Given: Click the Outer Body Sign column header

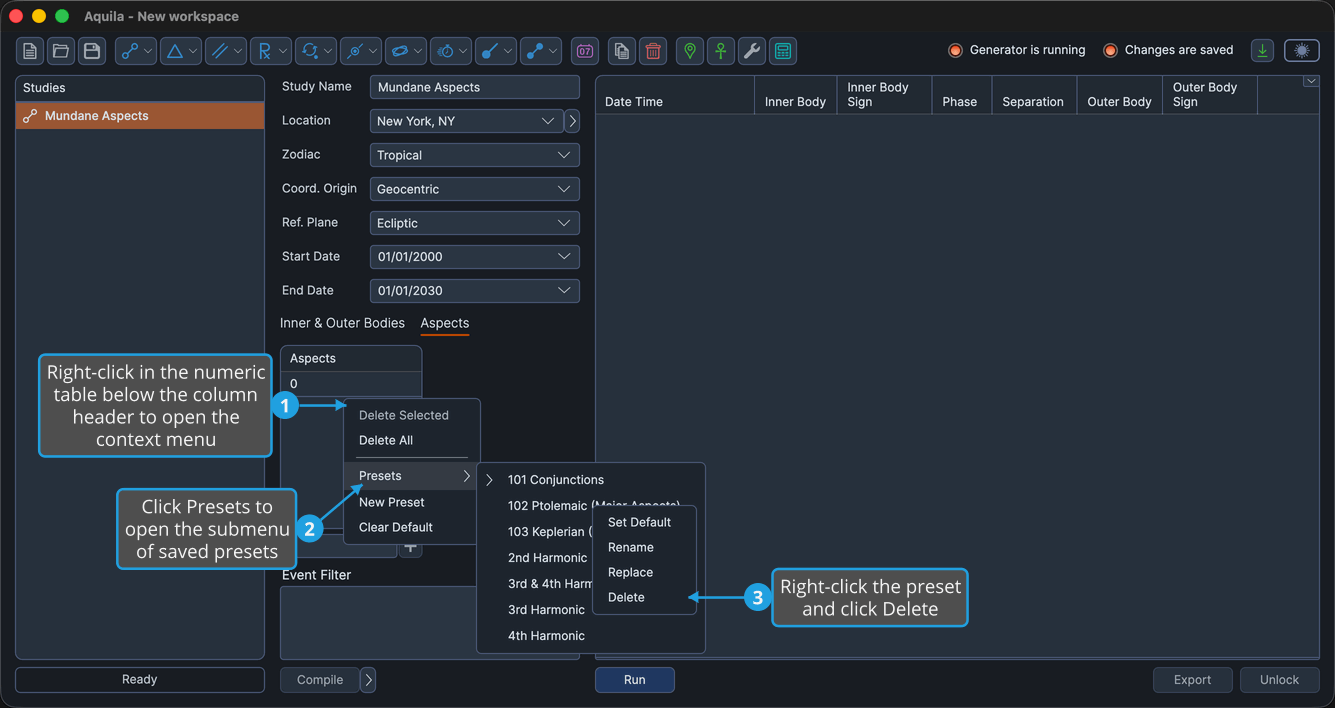Looking at the screenshot, I should pyautogui.click(x=1210, y=95).
